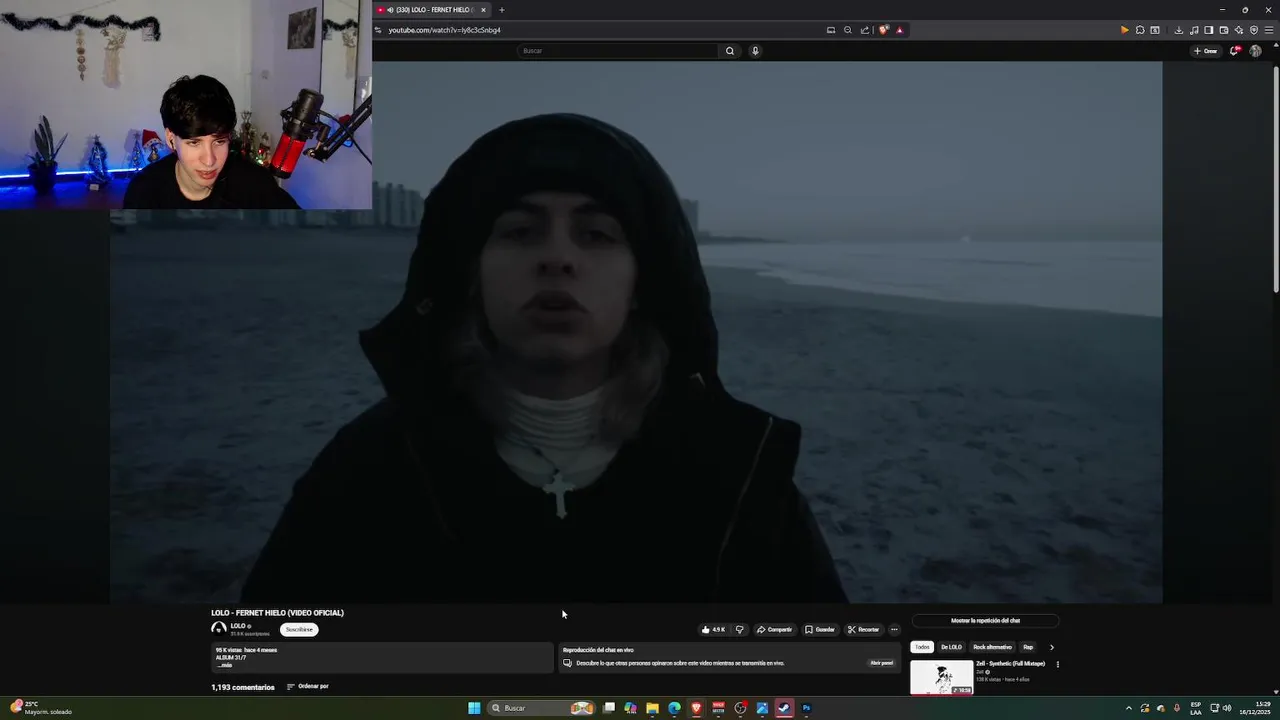The width and height of the screenshot is (1280, 720).
Task: Open the clock showing 15:29
Action: pos(1254,708)
